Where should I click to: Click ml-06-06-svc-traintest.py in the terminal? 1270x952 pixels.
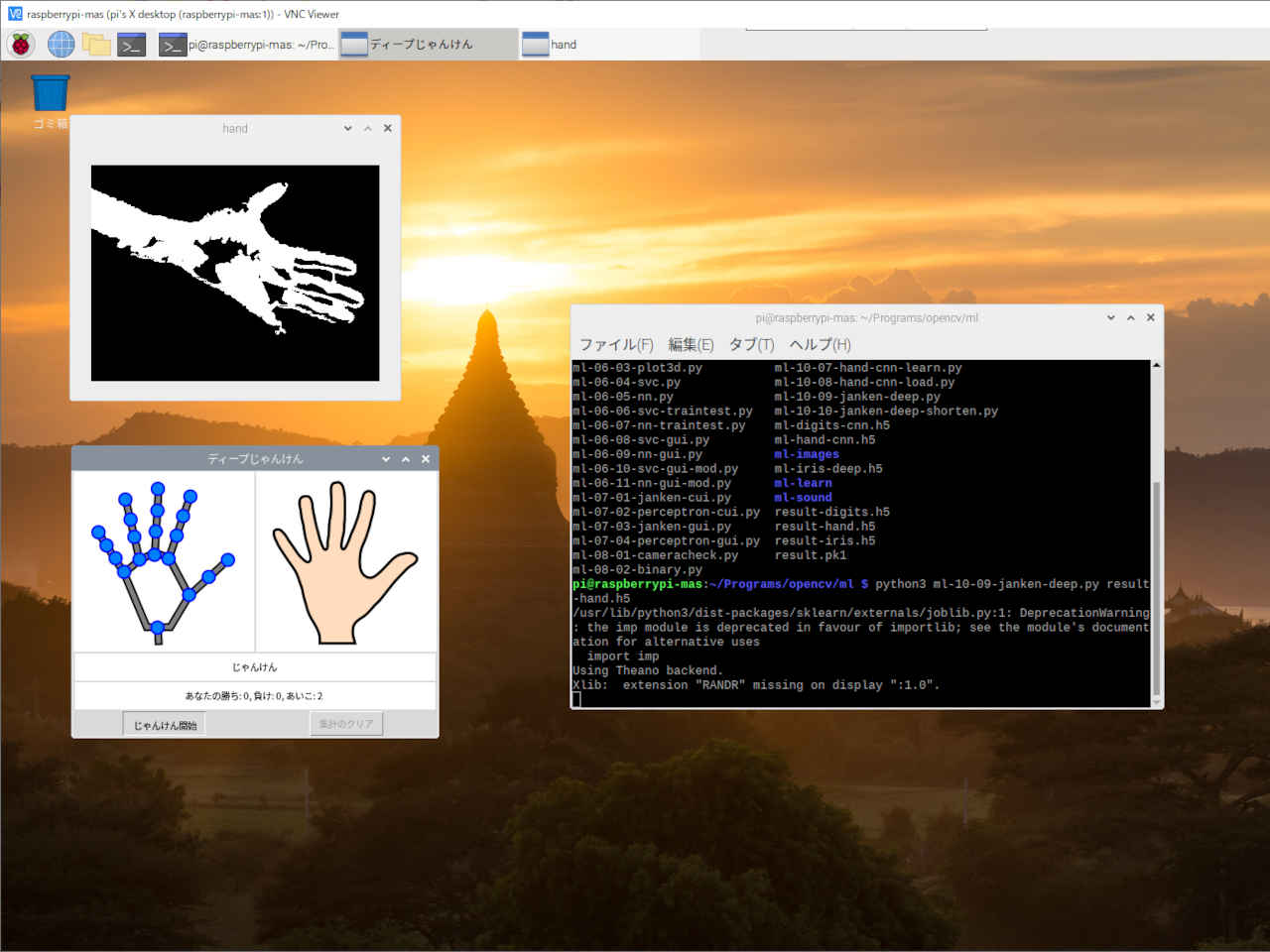pyautogui.click(x=663, y=411)
